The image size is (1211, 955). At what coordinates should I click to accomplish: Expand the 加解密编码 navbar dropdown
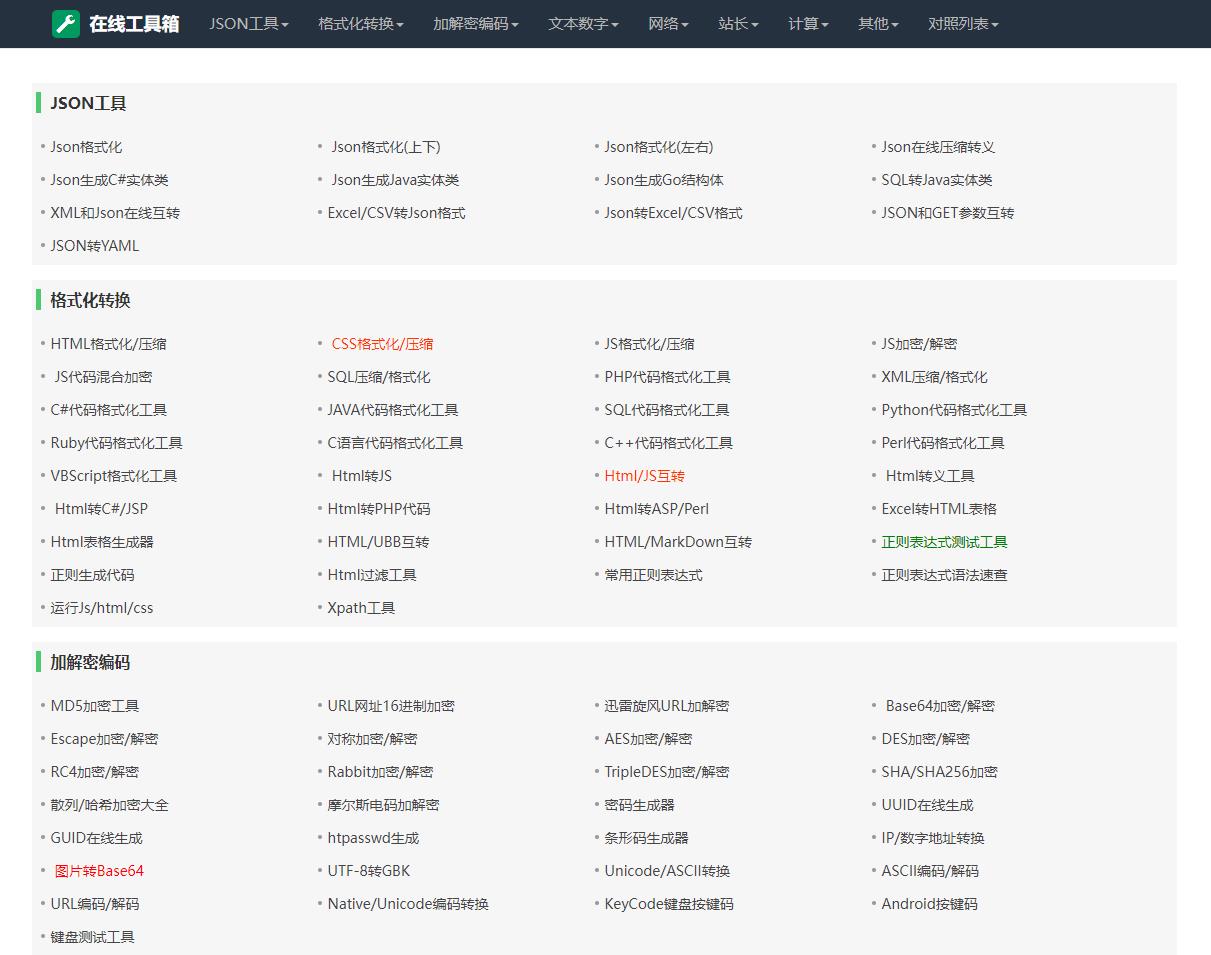click(476, 24)
